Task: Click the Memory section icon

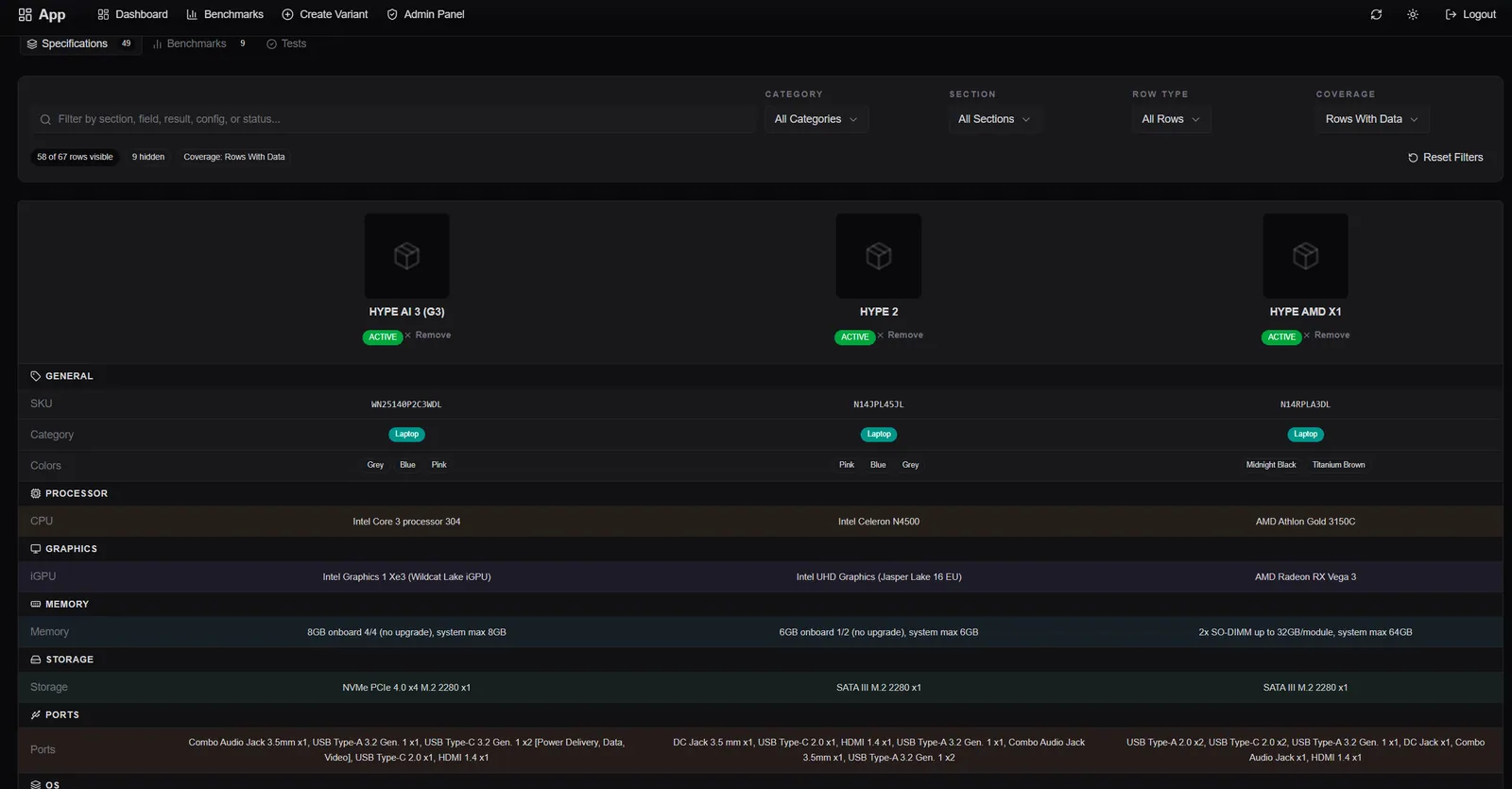Action: pyautogui.click(x=36, y=604)
